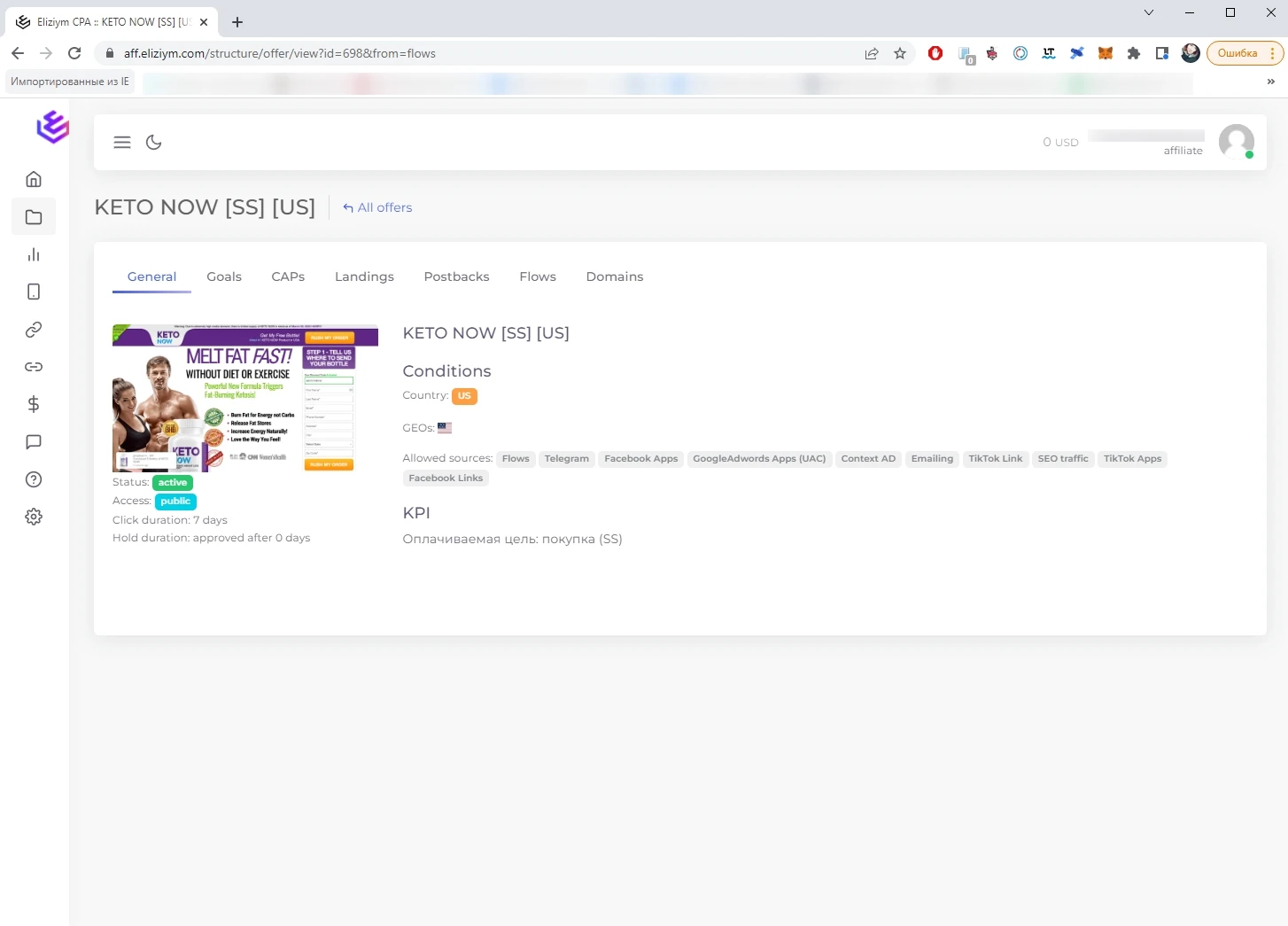Toggle the browser side panel icon
The image size is (1288, 926).
(x=1162, y=53)
